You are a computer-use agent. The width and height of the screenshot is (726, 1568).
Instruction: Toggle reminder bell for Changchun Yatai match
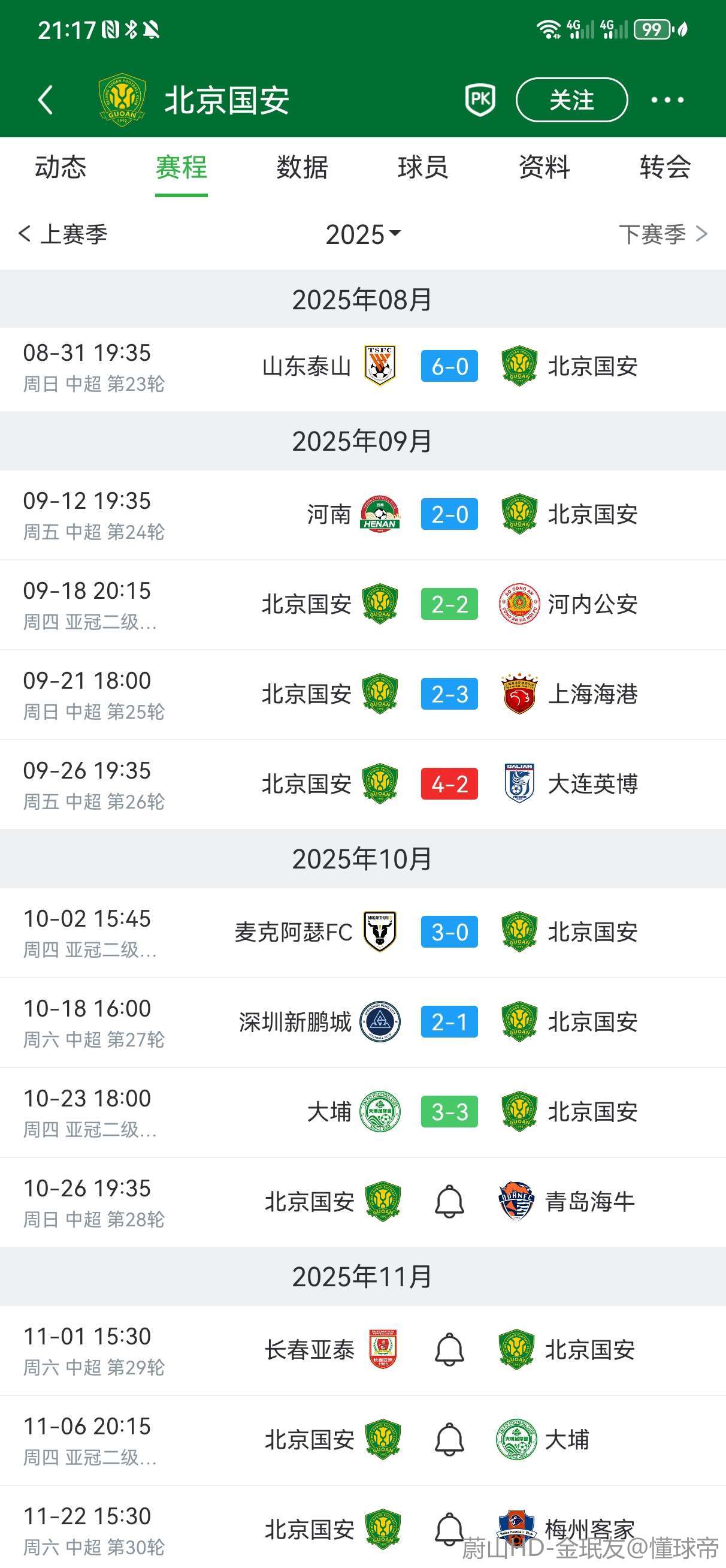tap(449, 1350)
